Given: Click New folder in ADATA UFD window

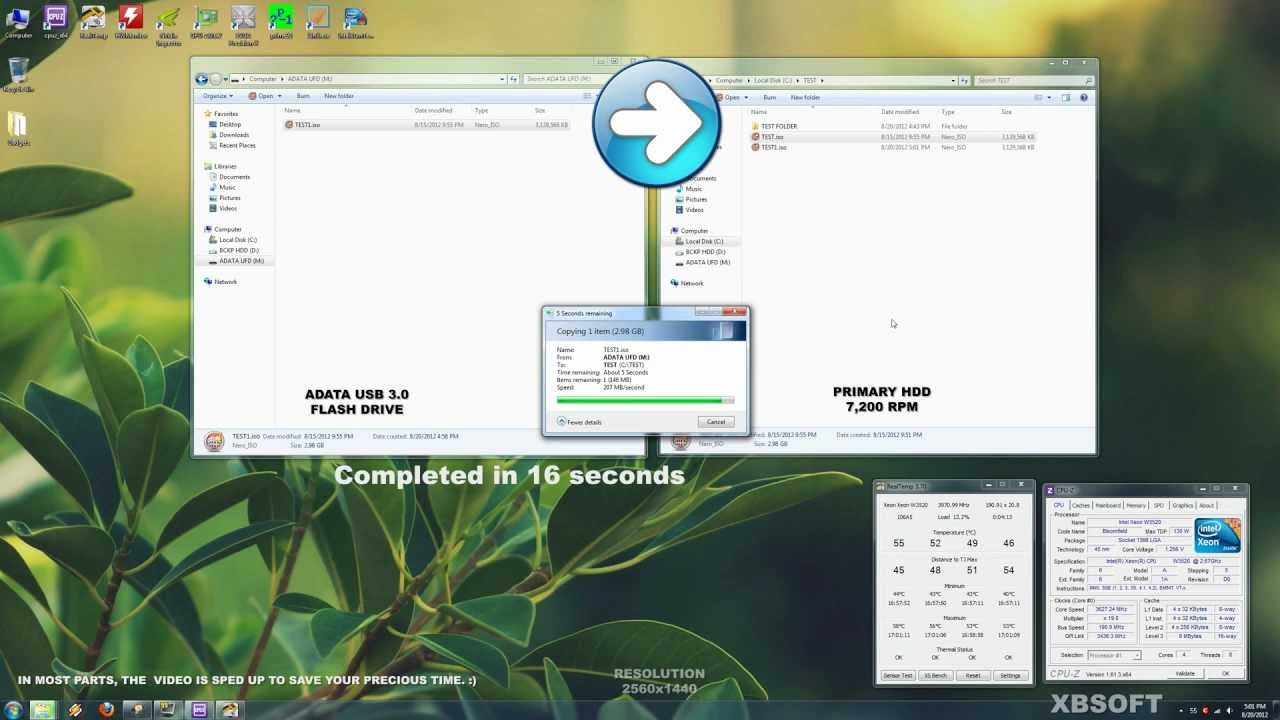Looking at the screenshot, I should (x=339, y=96).
